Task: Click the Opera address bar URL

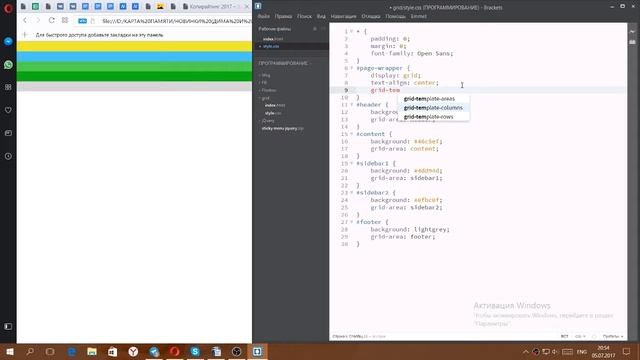Action: pyautogui.click(x=176, y=20)
